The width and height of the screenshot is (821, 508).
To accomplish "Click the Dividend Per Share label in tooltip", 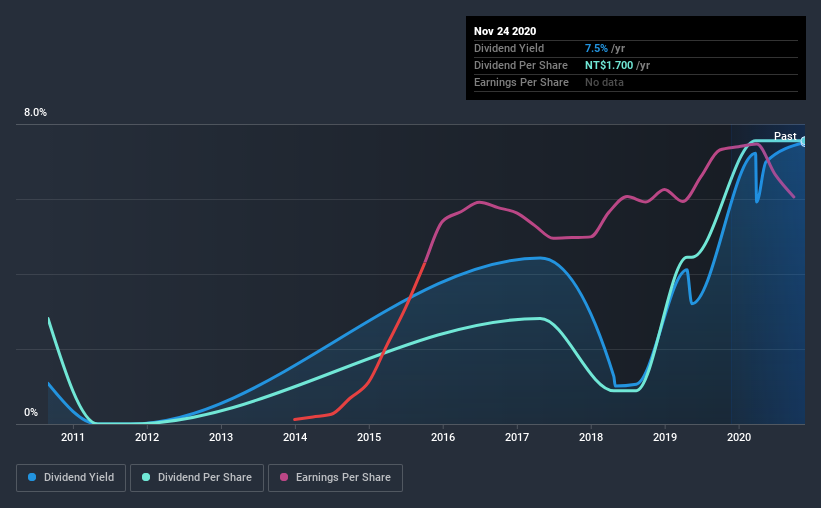I will (x=520, y=65).
